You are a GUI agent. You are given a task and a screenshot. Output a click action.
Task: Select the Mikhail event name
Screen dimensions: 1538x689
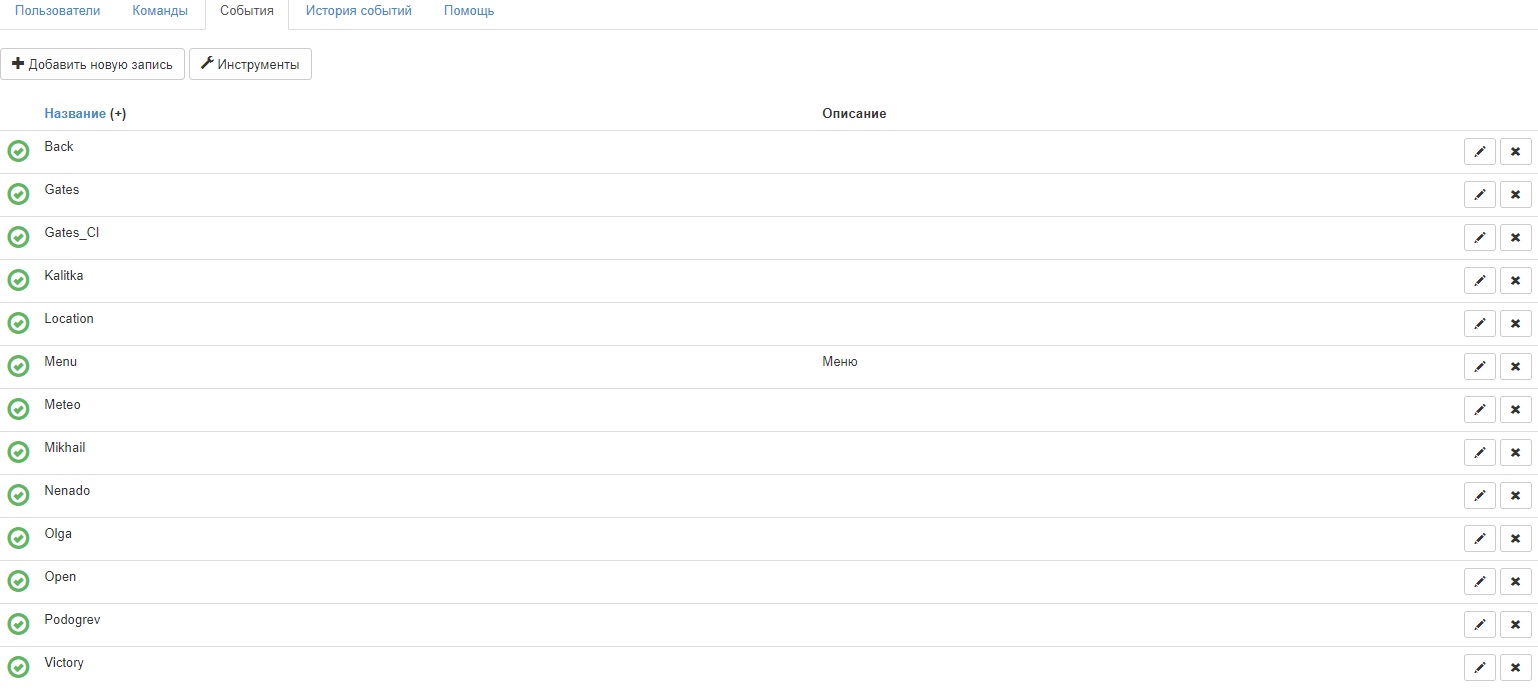pyautogui.click(x=65, y=448)
